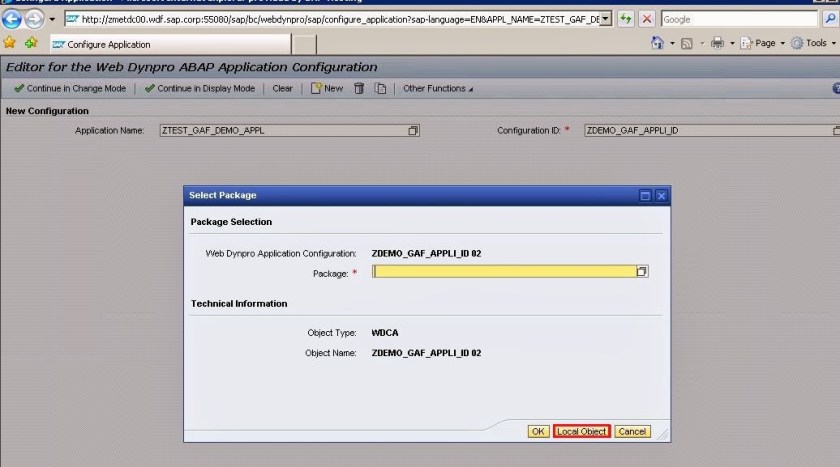
Task: Click the Clear toolbar button
Action: 282,88
